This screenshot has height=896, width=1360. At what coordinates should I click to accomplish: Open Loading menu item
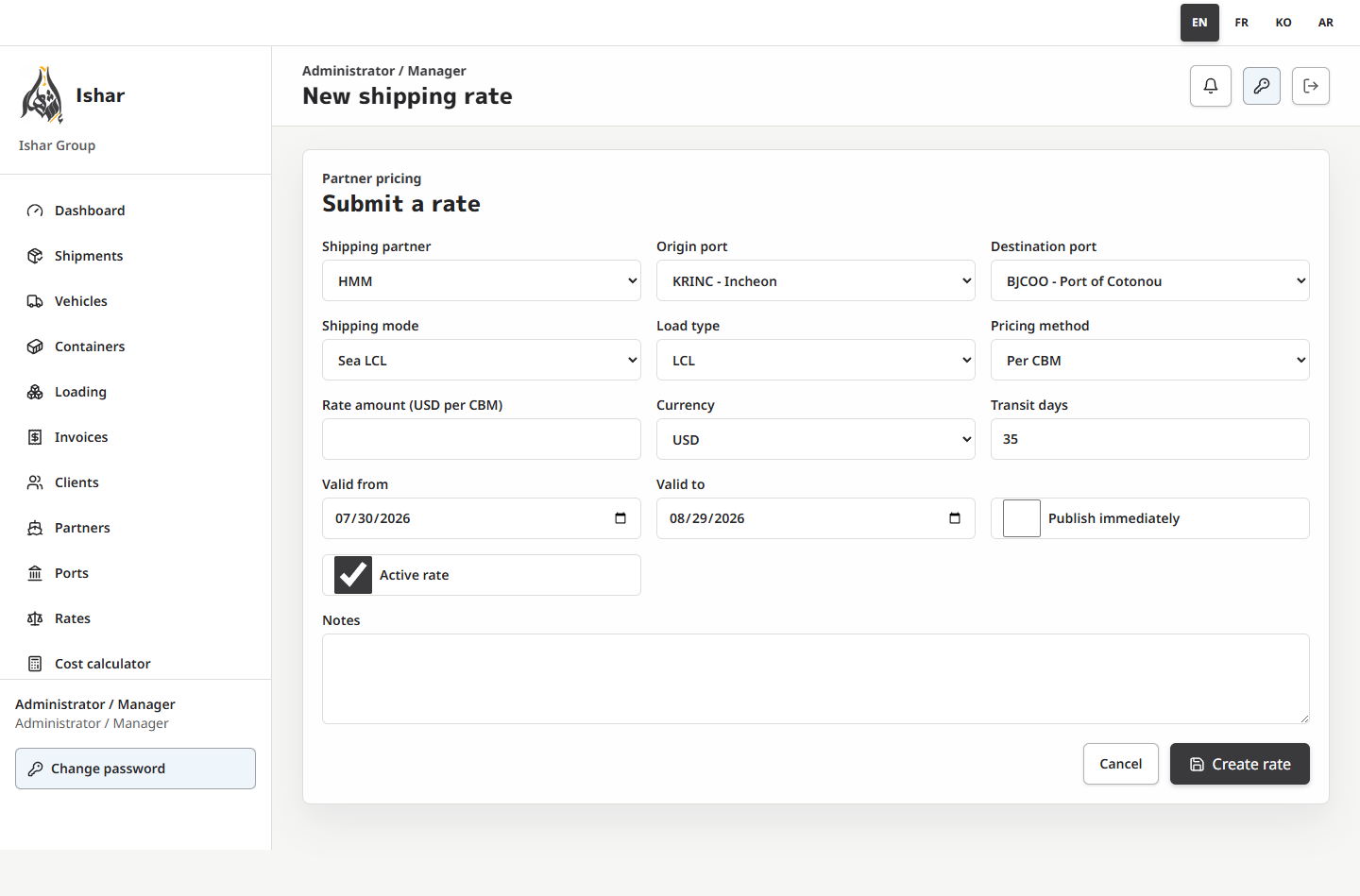pos(136,392)
